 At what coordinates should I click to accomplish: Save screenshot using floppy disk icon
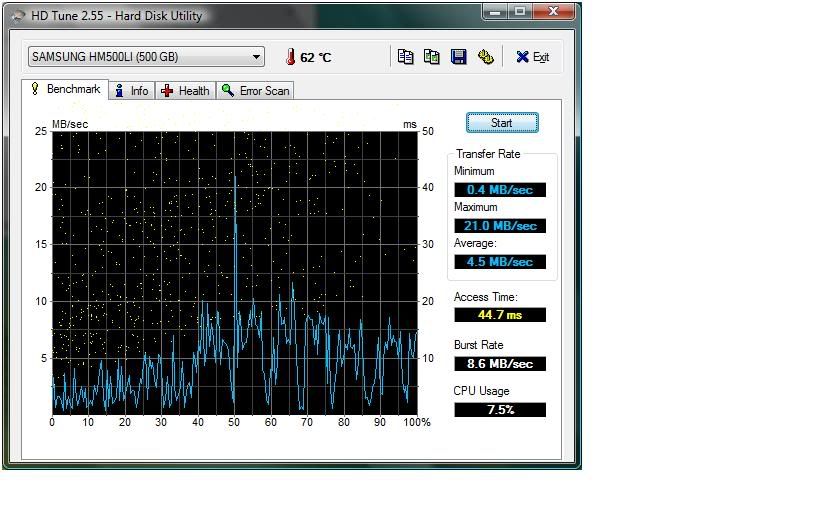pyautogui.click(x=459, y=57)
